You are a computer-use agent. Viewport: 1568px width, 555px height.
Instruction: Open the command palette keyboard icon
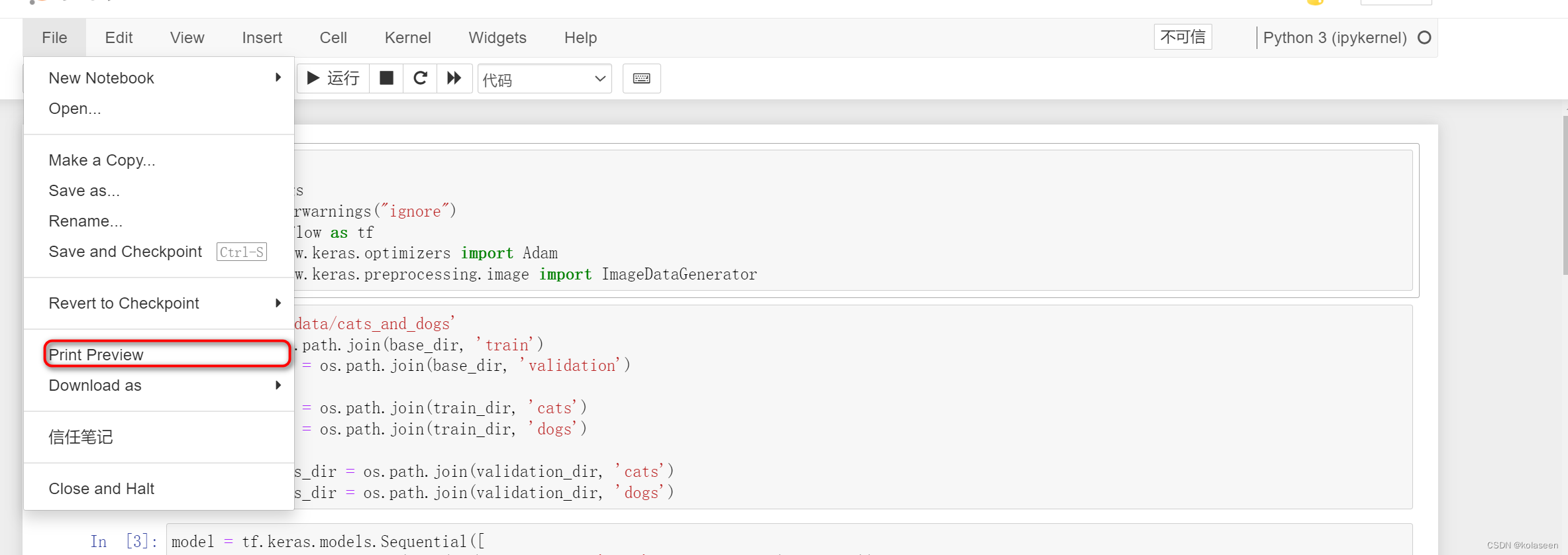[x=642, y=78]
